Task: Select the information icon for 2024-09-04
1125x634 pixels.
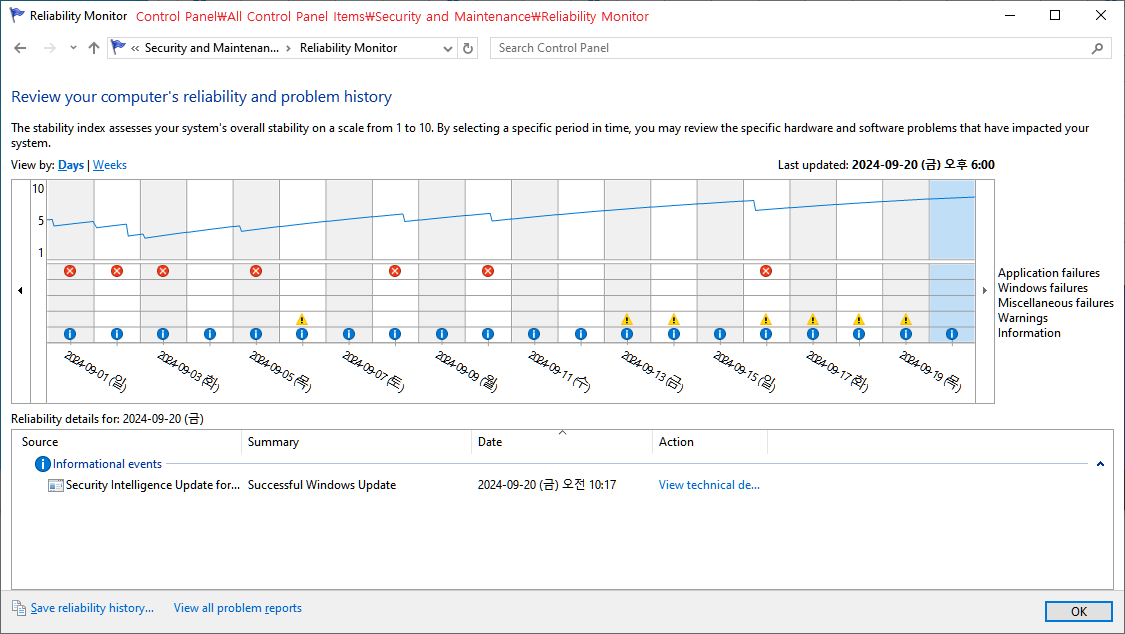Action: point(210,334)
